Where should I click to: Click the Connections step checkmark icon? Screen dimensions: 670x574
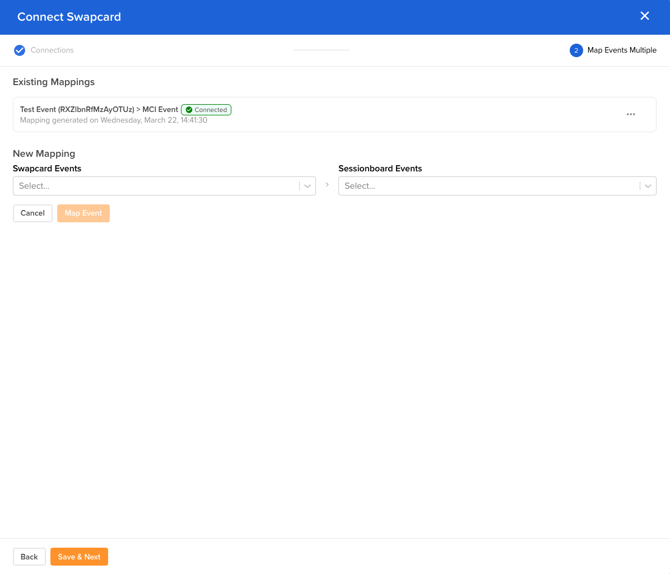pyautogui.click(x=19, y=50)
